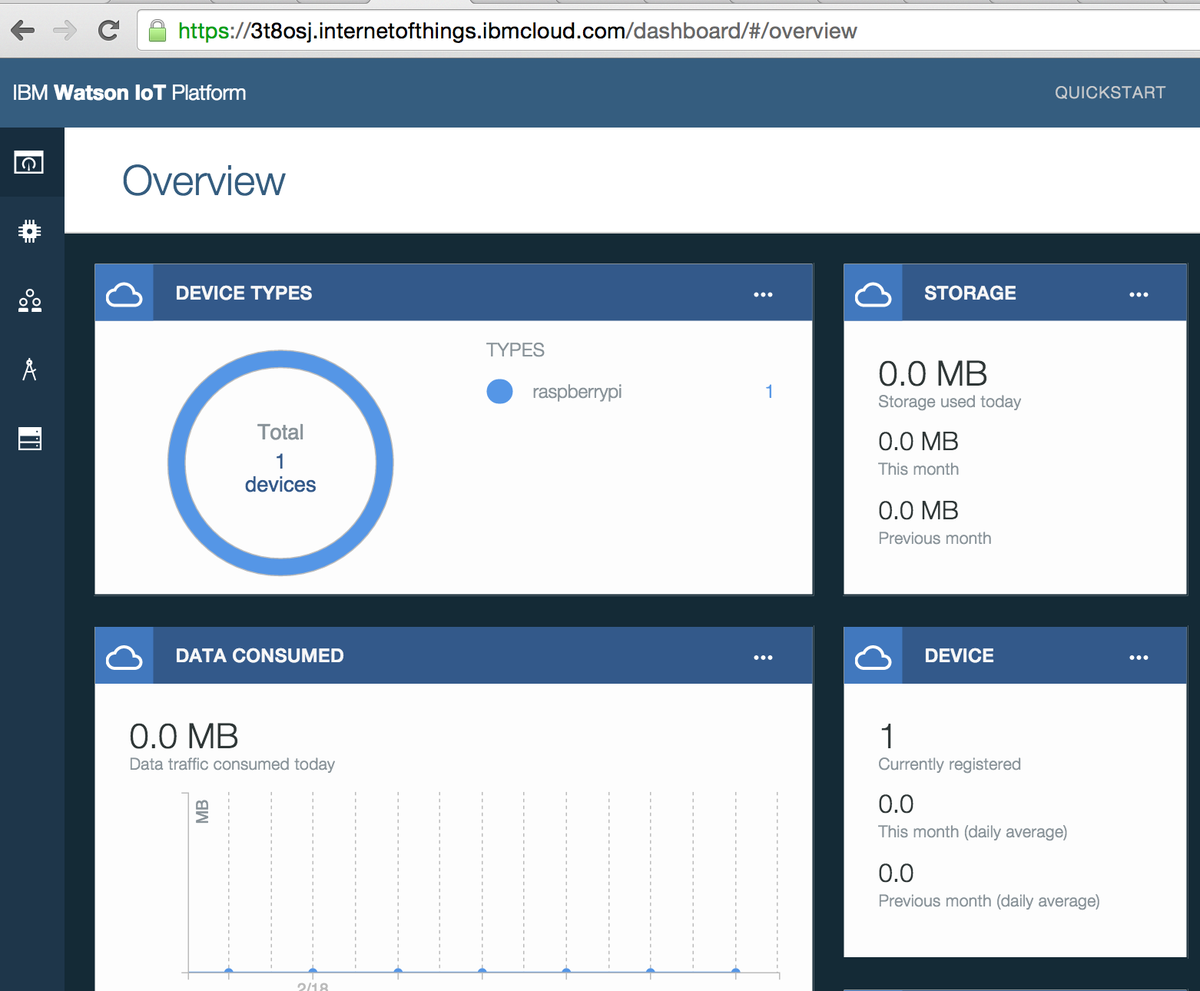Go forward using the browser forward arrow
Viewport: 1200px width, 991px height.
point(65,30)
